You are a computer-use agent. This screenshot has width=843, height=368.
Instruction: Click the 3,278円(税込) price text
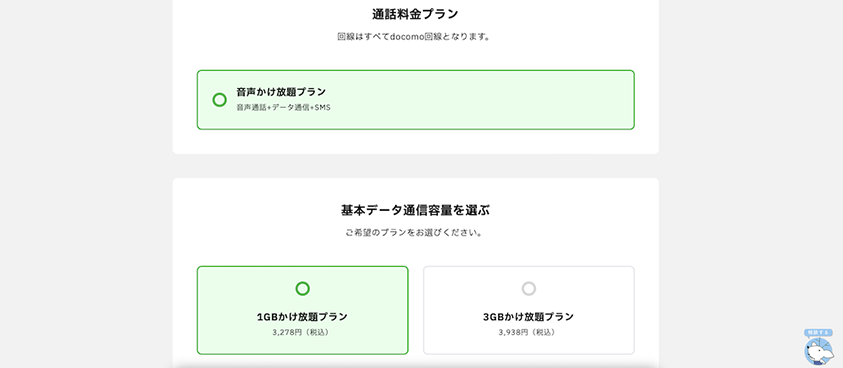pyautogui.click(x=303, y=332)
